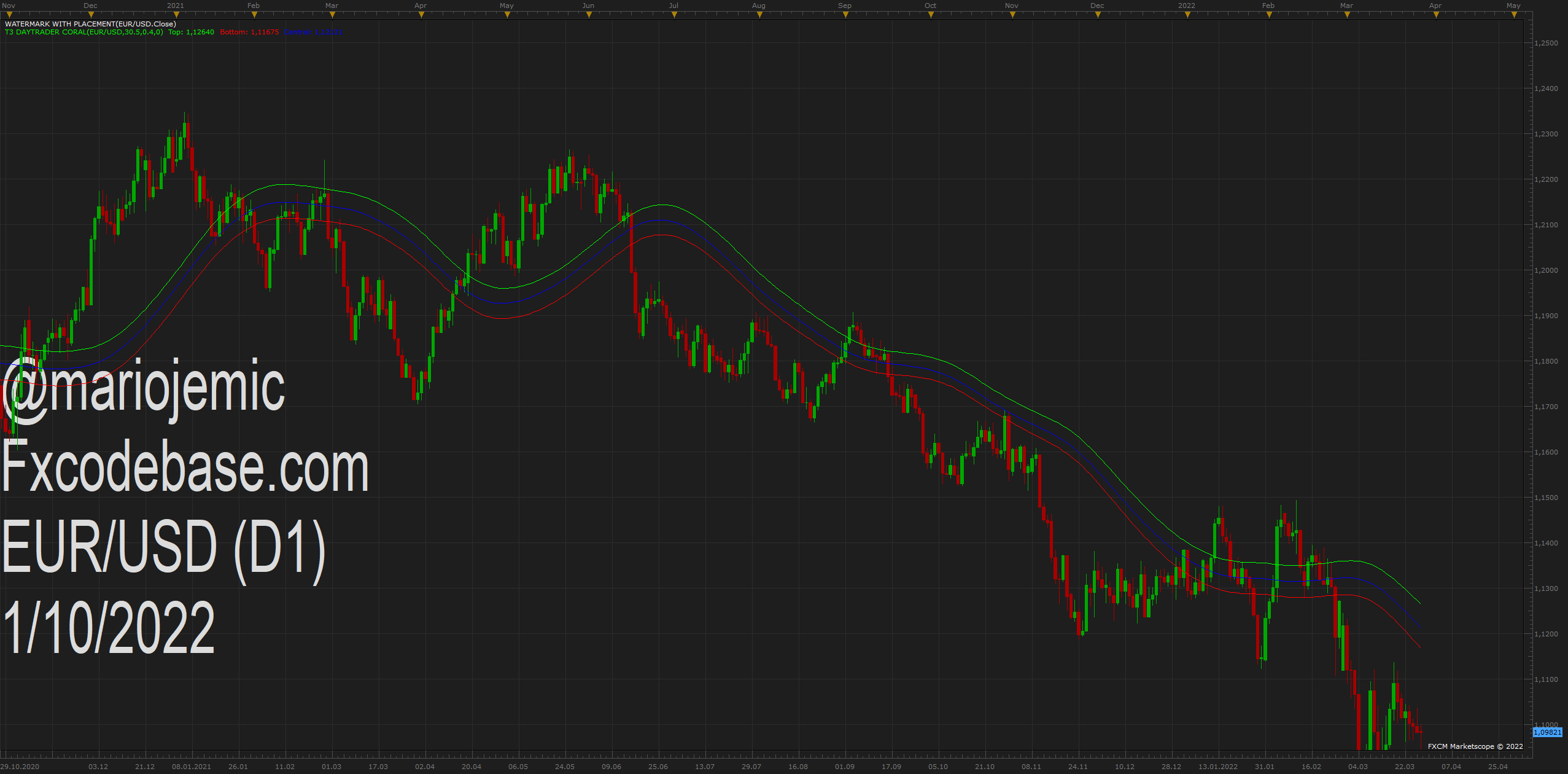Select T3 DAYTRADER CORAL indicator label

tap(84, 32)
